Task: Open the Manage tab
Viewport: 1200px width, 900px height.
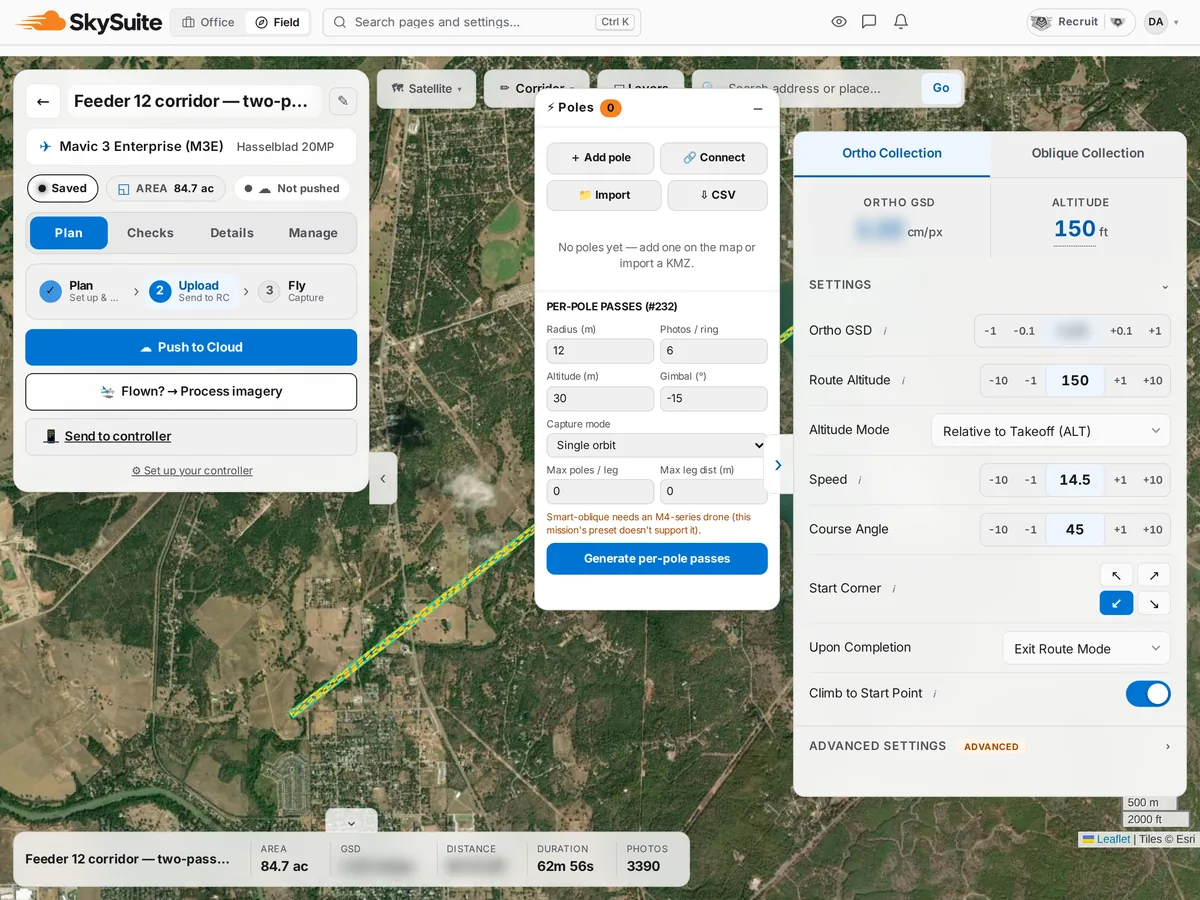Action: [x=313, y=233]
